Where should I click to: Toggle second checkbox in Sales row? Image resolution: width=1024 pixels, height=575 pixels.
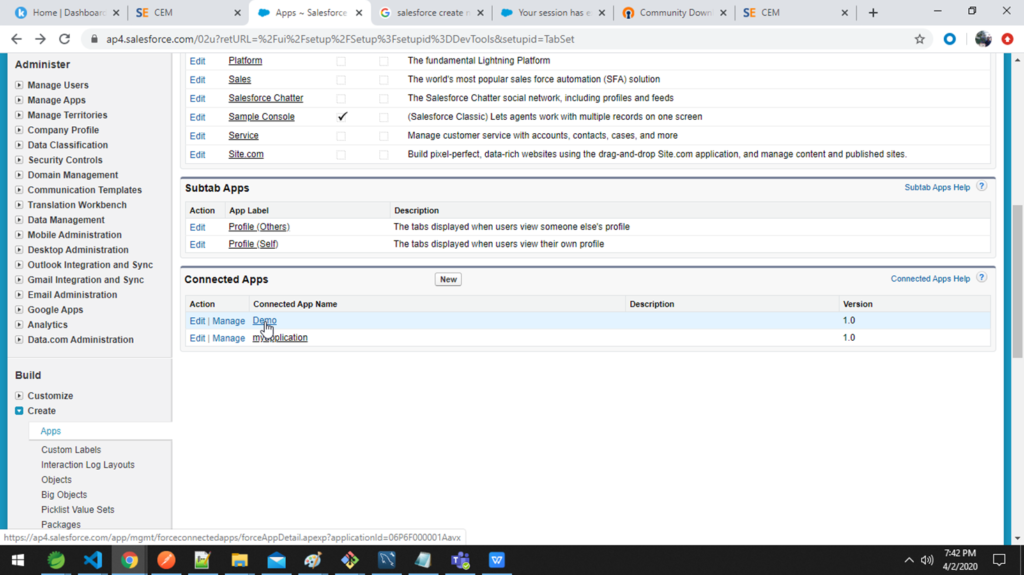click(x=383, y=80)
